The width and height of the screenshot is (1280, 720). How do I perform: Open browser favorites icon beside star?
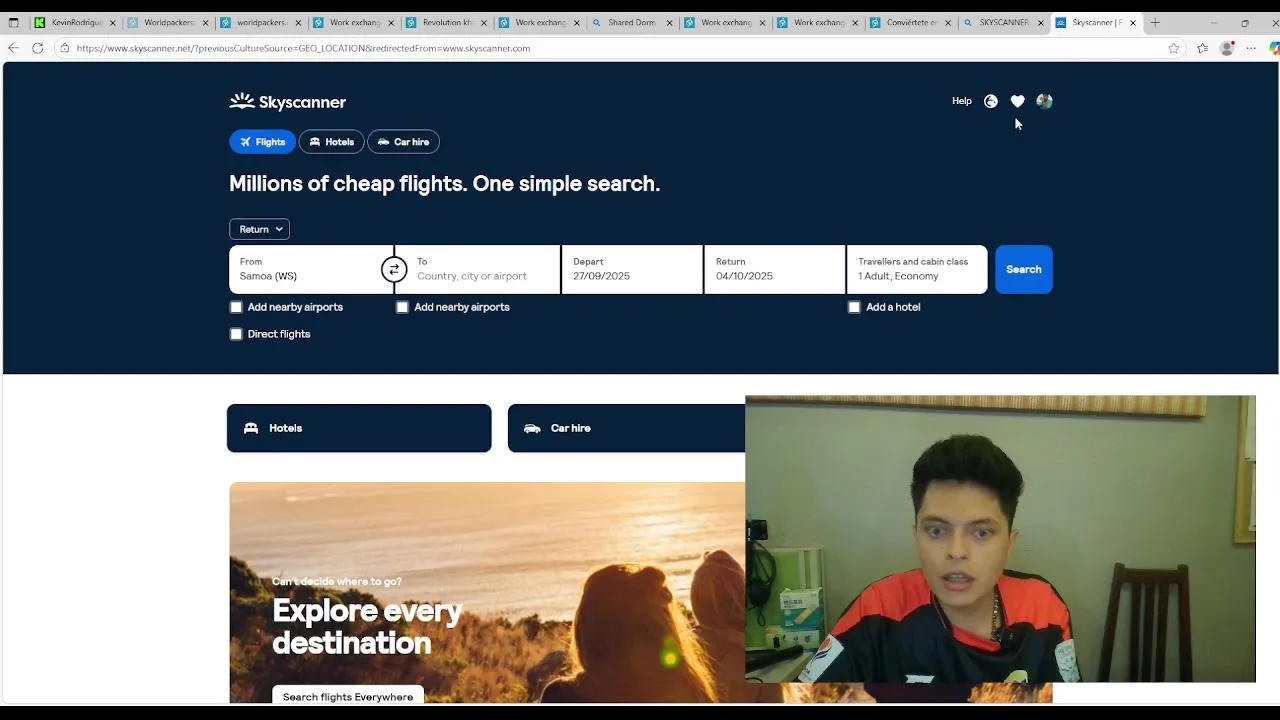(x=1202, y=48)
